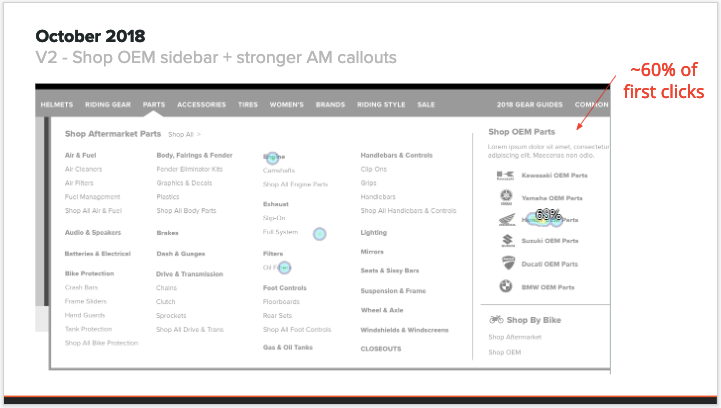Select Riding Gear in the top navigation

tap(108, 104)
